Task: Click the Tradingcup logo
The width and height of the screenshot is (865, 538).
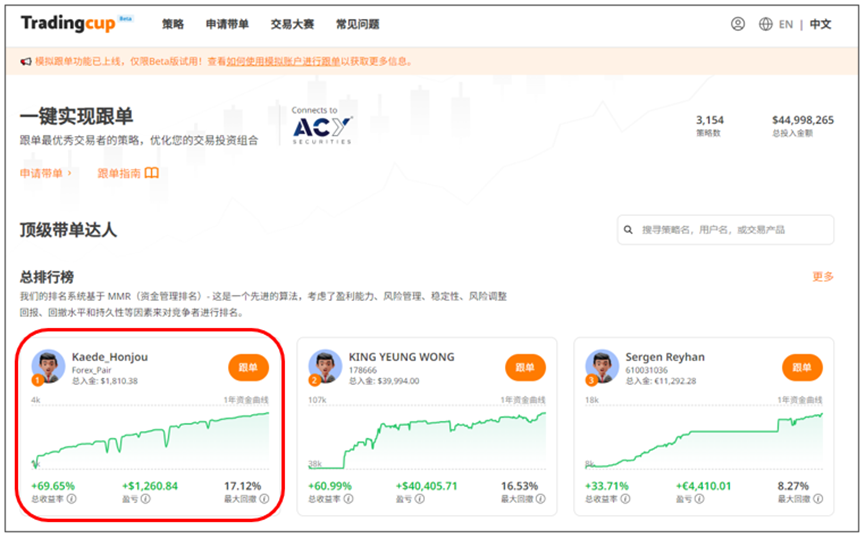Action: pos(68,24)
